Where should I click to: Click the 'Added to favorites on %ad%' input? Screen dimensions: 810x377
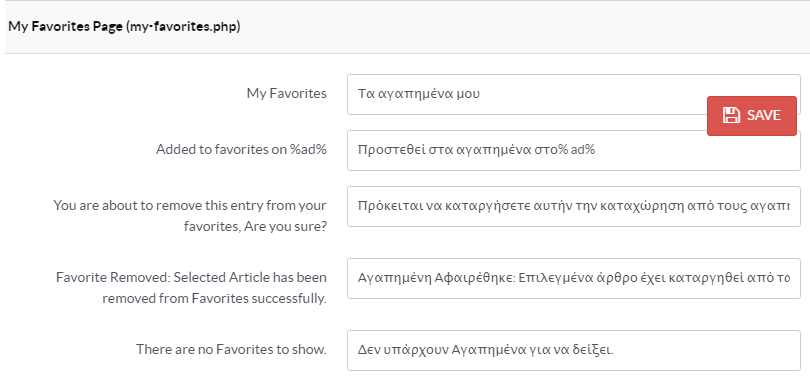pos(574,150)
